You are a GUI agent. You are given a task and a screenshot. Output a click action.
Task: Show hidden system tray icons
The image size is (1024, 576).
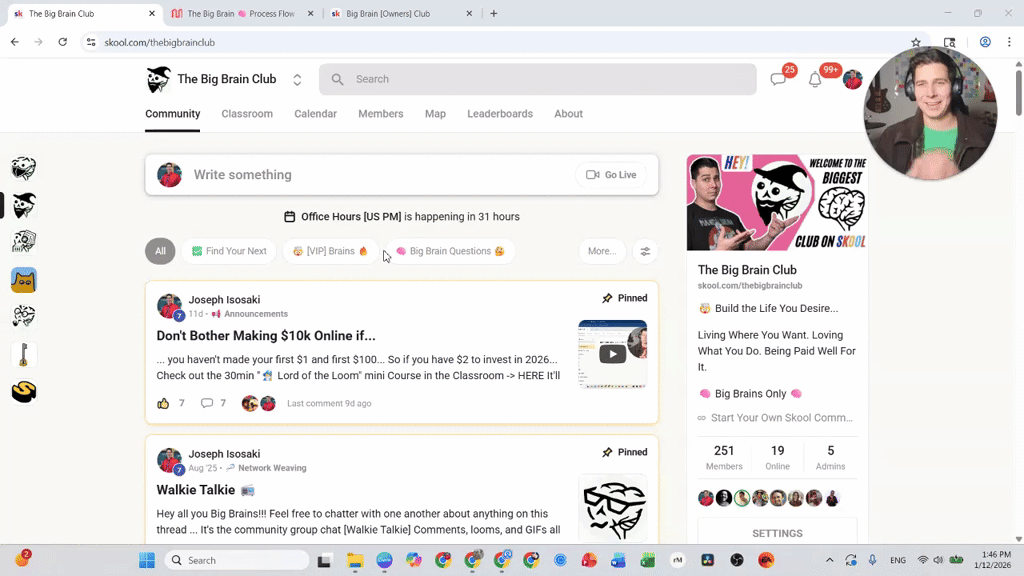pos(829,560)
